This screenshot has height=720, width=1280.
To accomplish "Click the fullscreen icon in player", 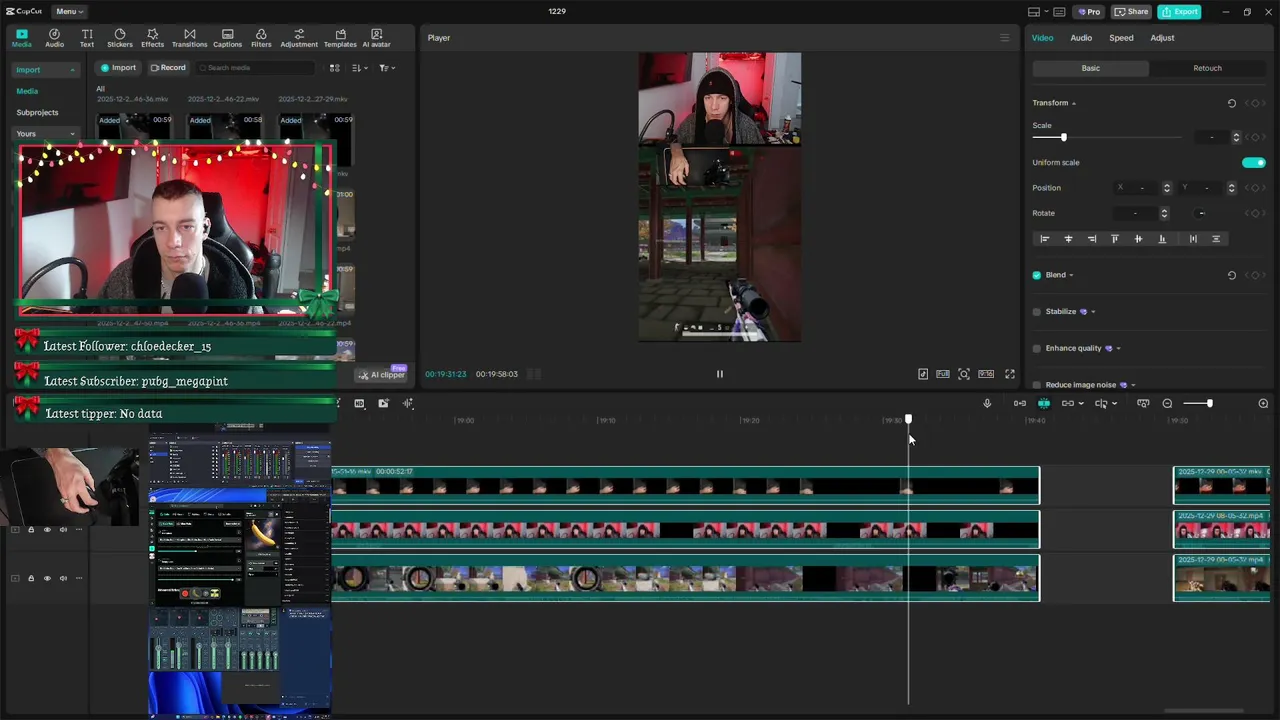I will pos(1010,374).
